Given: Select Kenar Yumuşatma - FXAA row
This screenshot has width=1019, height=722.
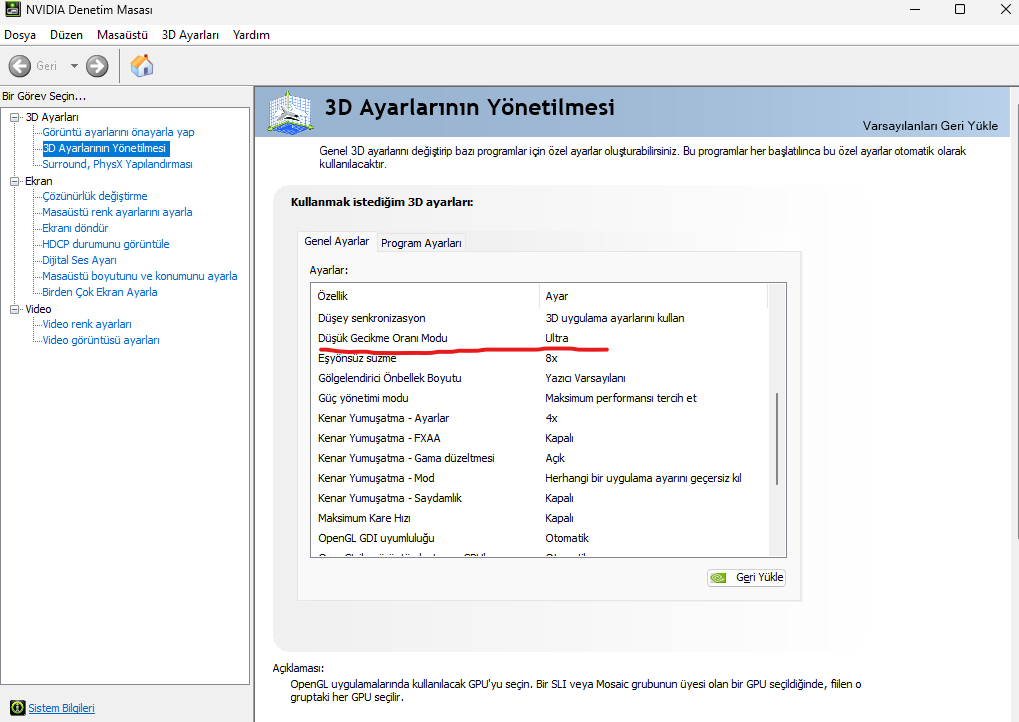Looking at the screenshot, I should tap(539, 439).
